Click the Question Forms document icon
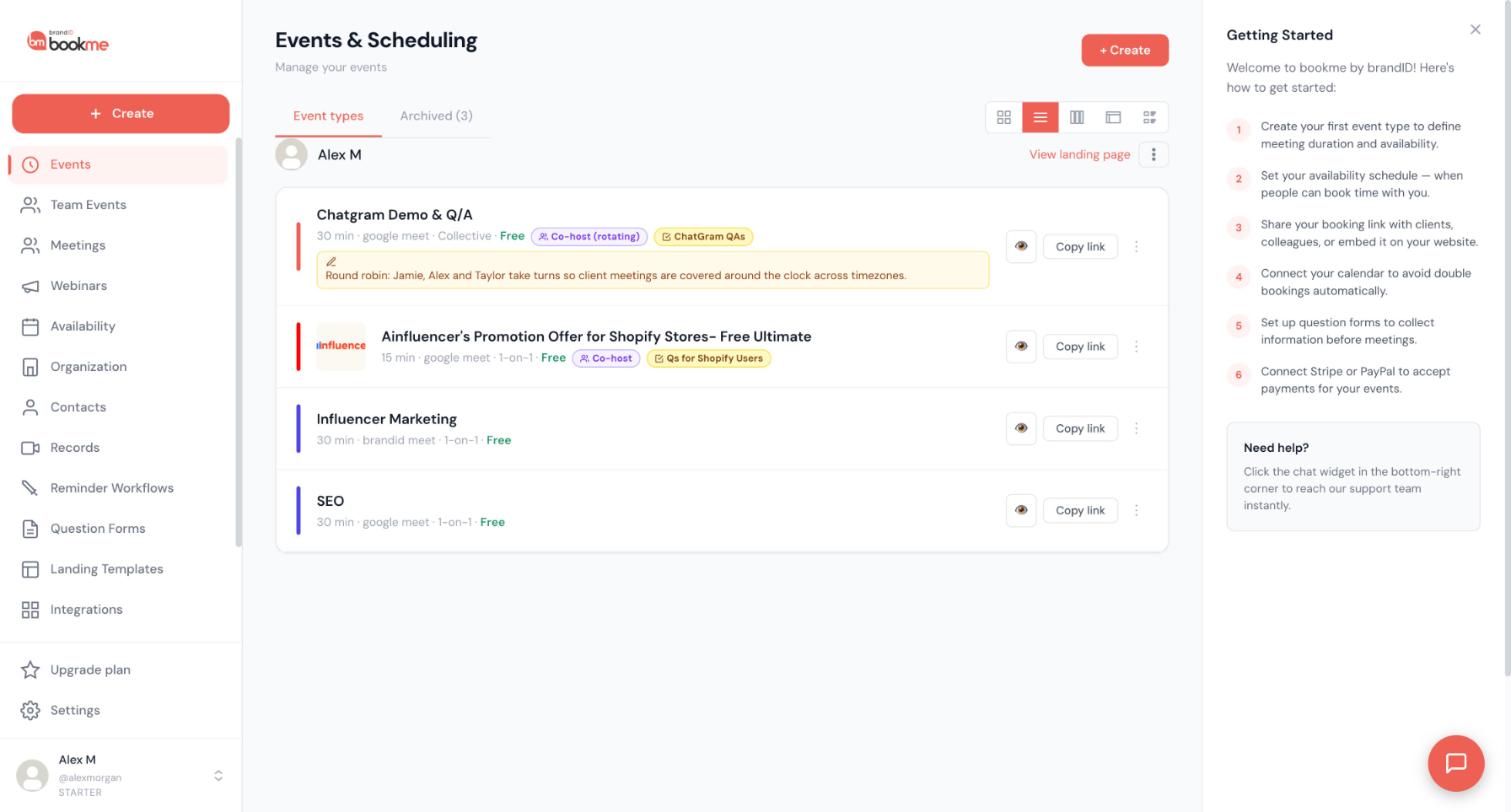Image resolution: width=1511 pixels, height=812 pixels. [30, 529]
